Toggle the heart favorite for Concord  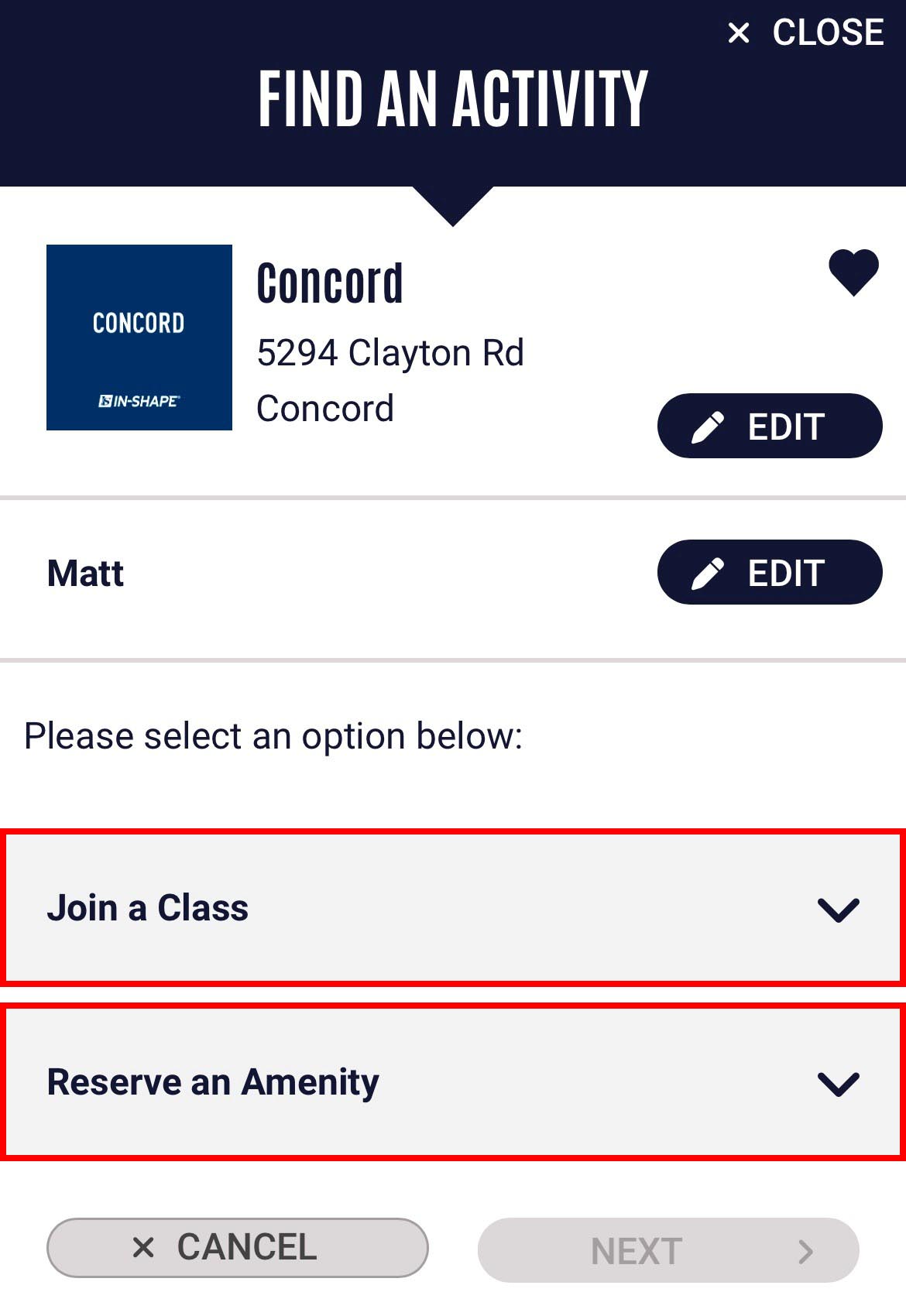[853, 272]
